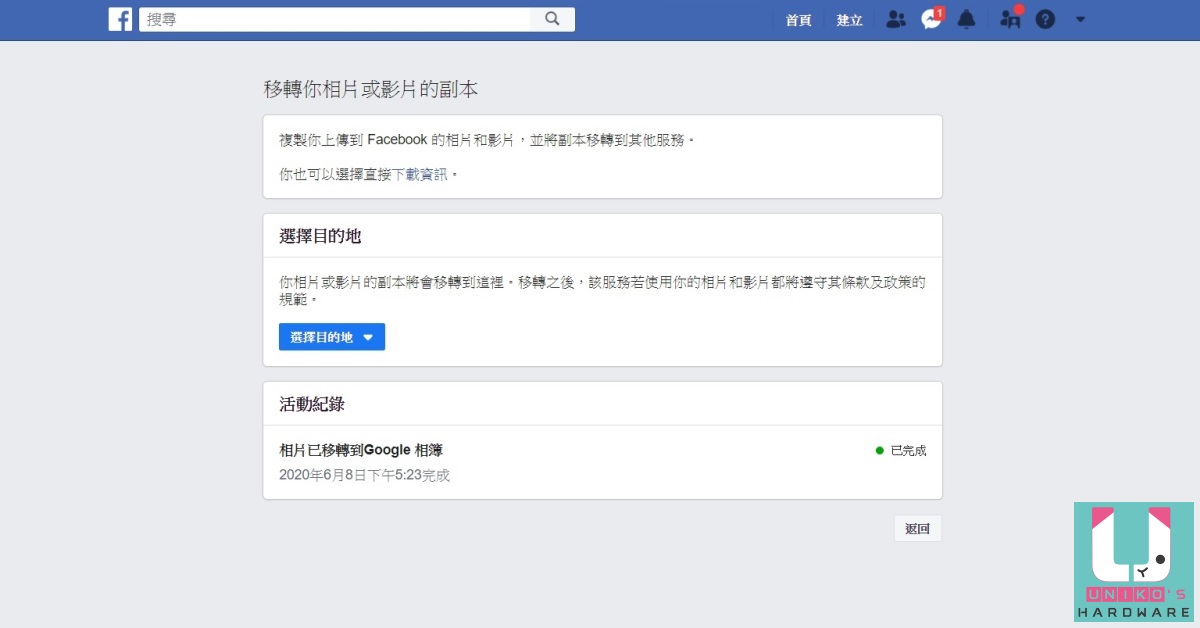Click the 已完成 status label
Viewport: 1200px width, 628px height.
[x=908, y=451]
